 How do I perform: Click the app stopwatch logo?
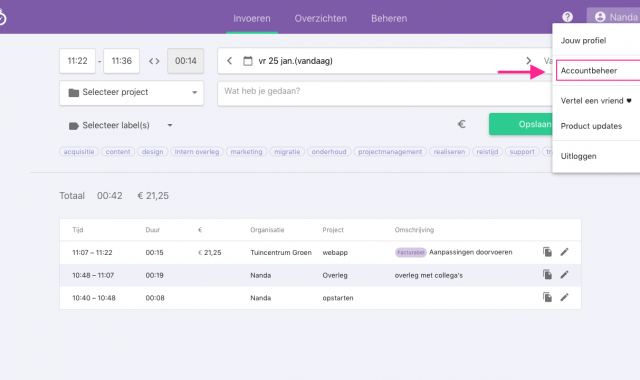click(2, 17)
